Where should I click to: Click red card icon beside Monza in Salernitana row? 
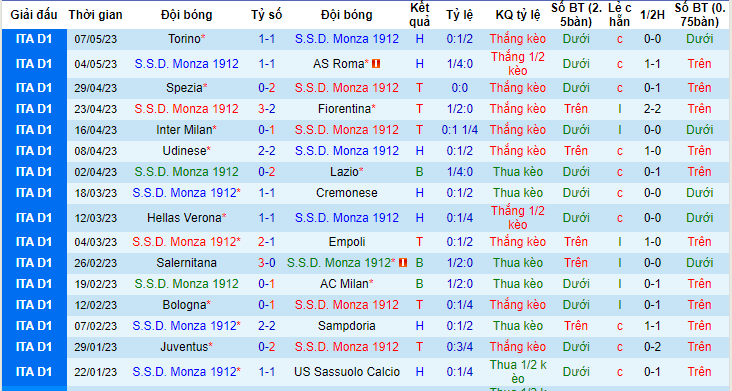click(403, 263)
